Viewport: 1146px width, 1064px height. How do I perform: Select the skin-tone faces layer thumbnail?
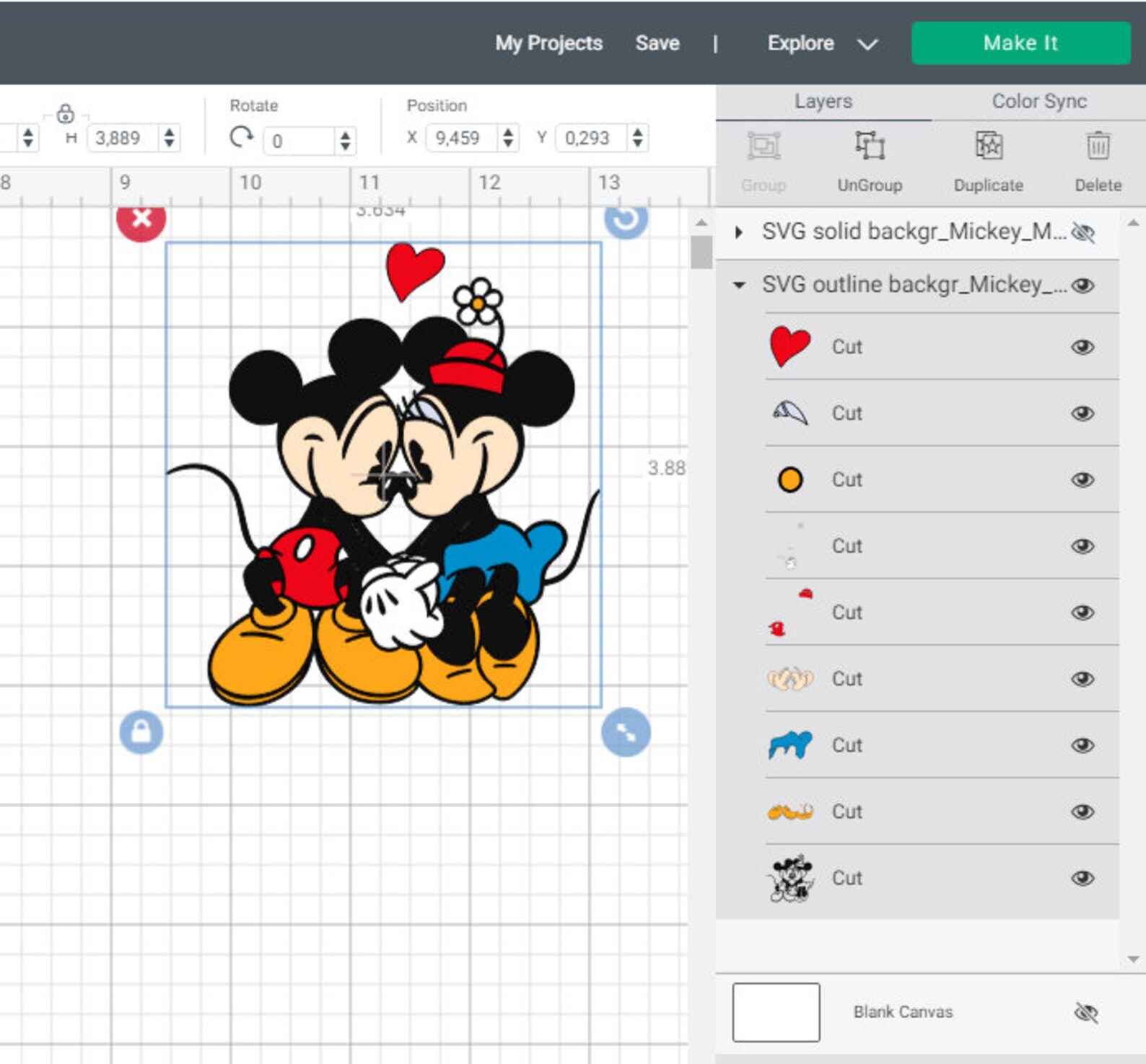coord(790,679)
